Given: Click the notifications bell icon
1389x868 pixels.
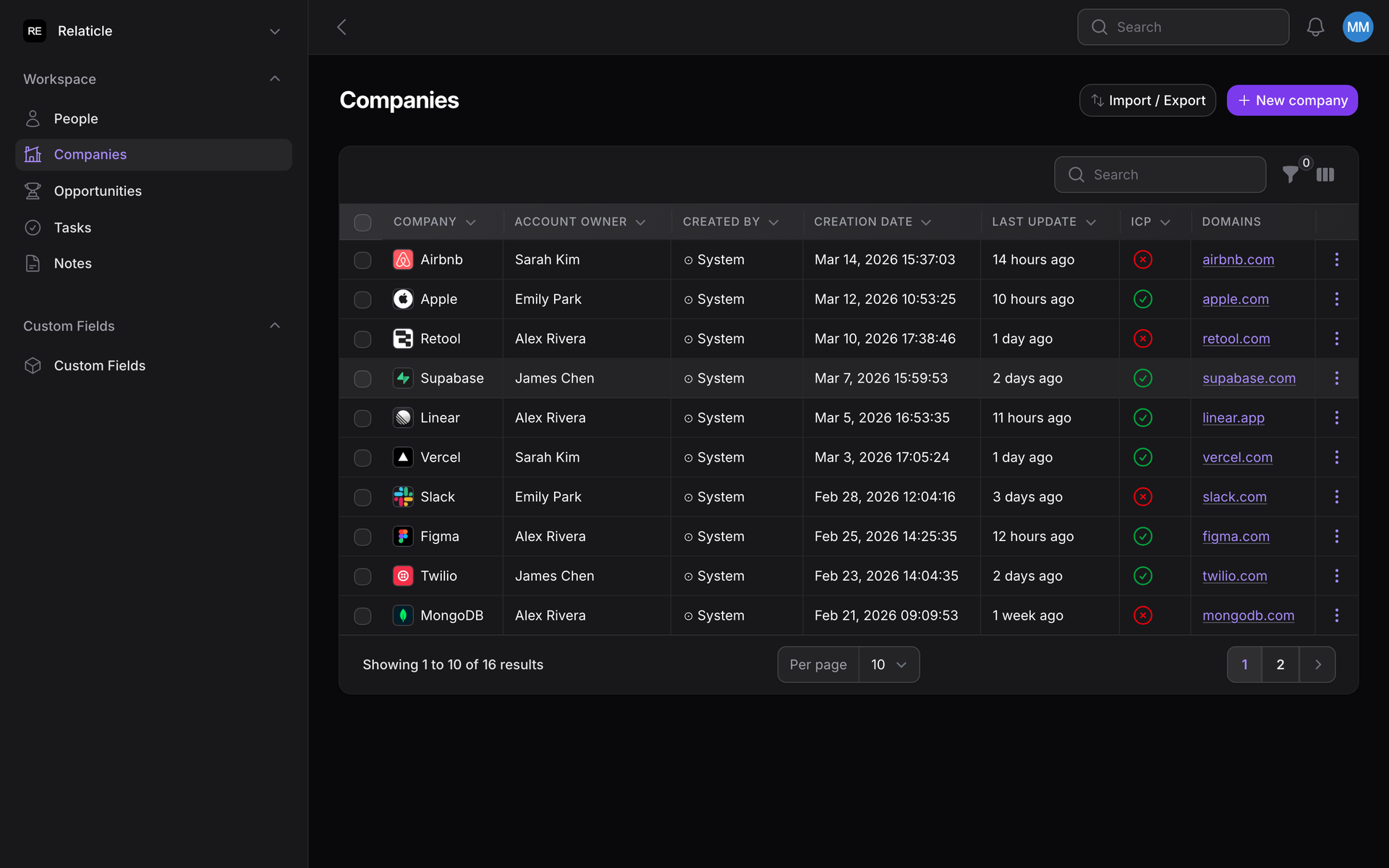Looking at the screenshot, I should (x=1315, y=27).
